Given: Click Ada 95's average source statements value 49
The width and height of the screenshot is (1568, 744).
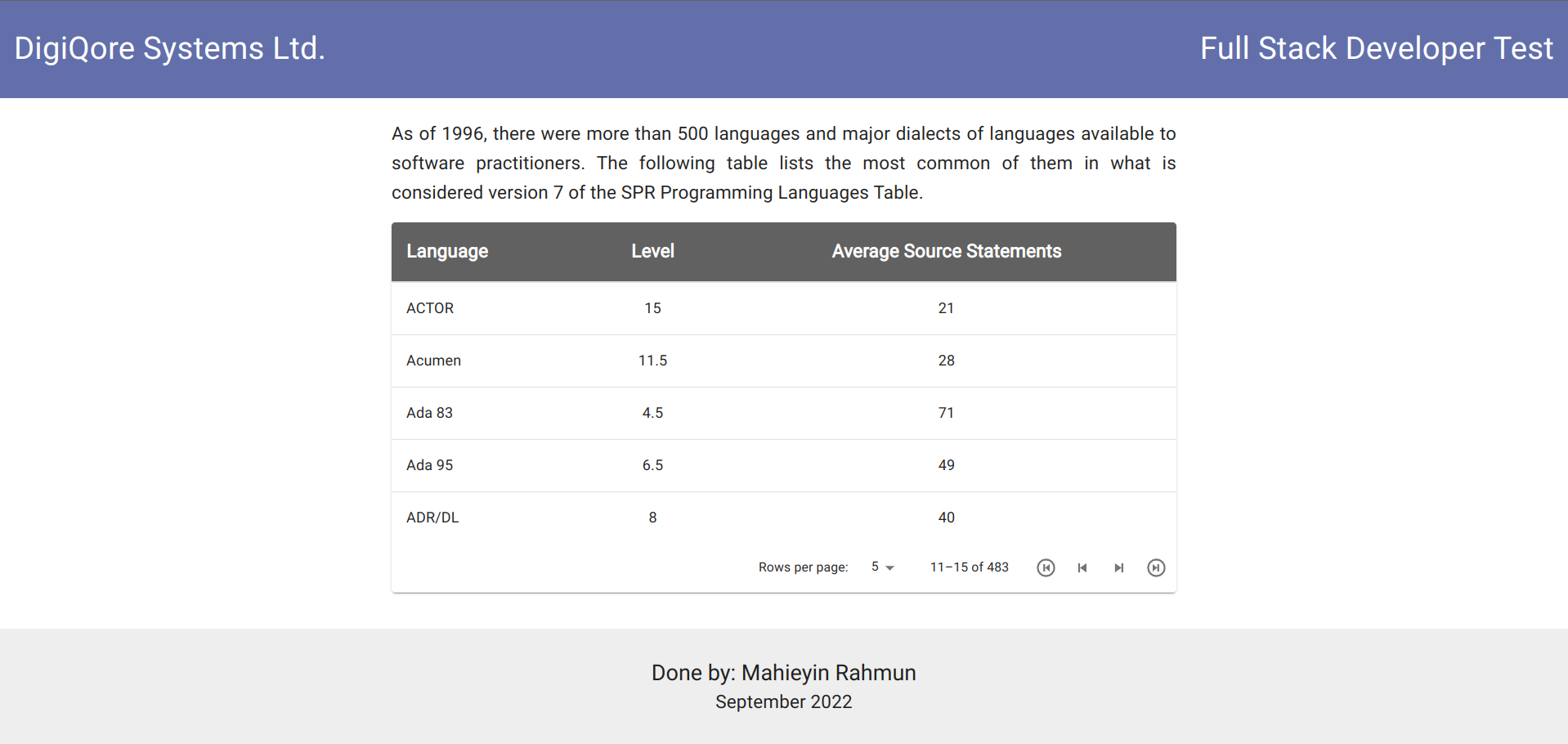Looking at the screenshot, I should click(x=946, y=465).
